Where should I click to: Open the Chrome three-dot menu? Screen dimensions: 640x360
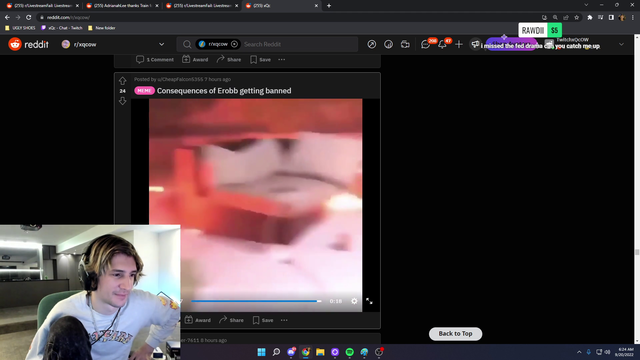tap(633, 18)
